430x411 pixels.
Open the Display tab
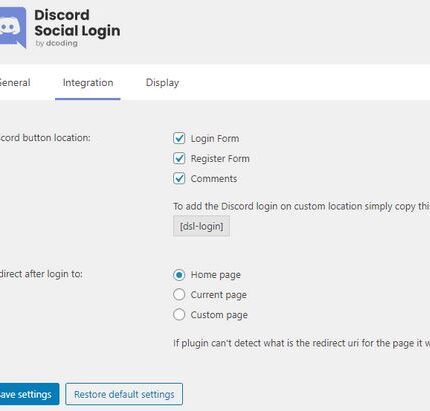pos(162,82)
